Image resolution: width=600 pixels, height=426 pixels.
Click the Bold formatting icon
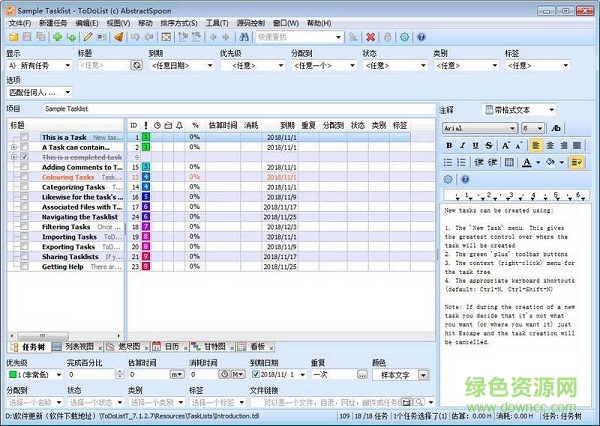pos(449,145)
